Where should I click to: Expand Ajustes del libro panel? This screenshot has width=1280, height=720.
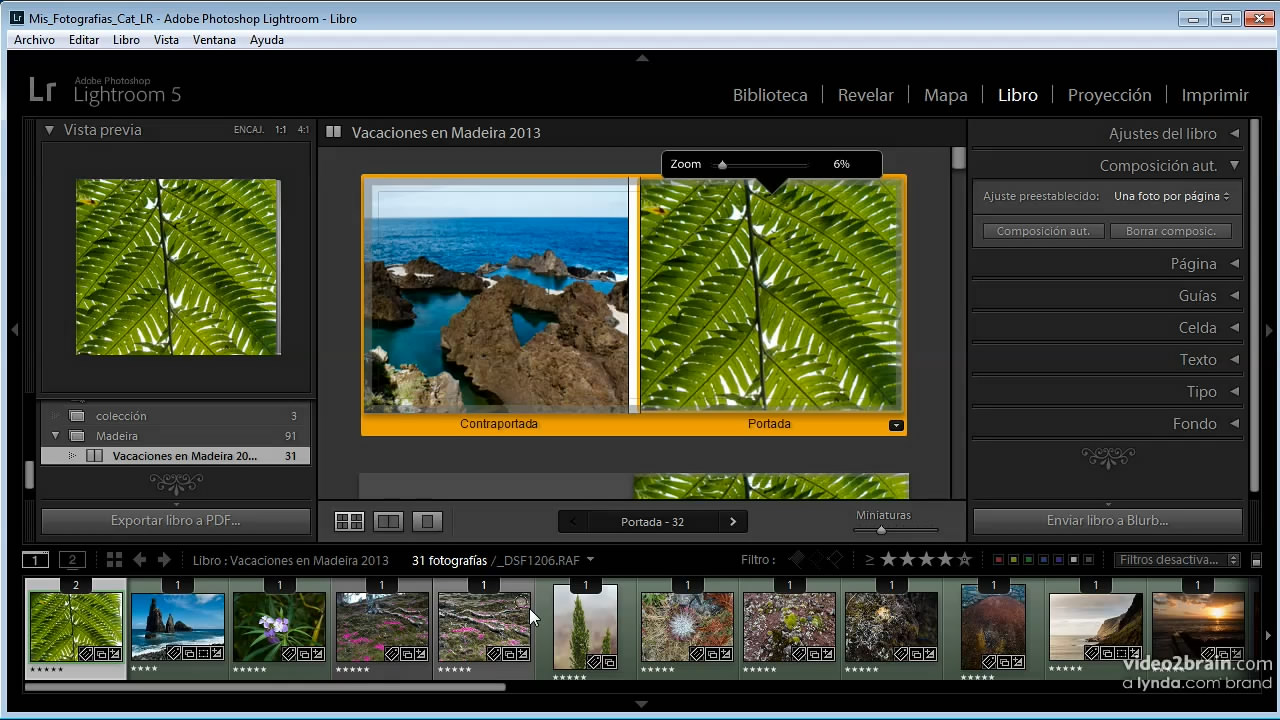coord(1235,133)
